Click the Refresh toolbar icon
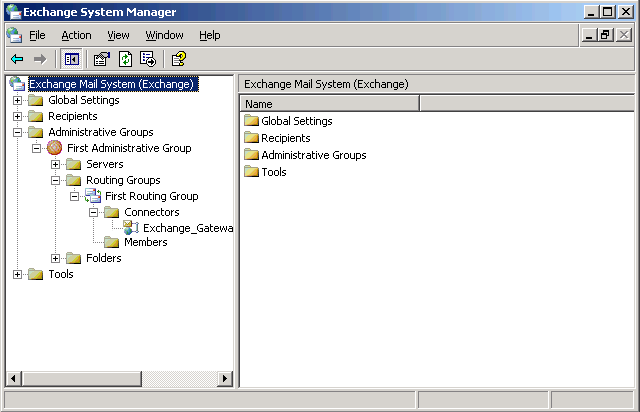The width and height of the screenshot is (640, 412). click(125, 59)
